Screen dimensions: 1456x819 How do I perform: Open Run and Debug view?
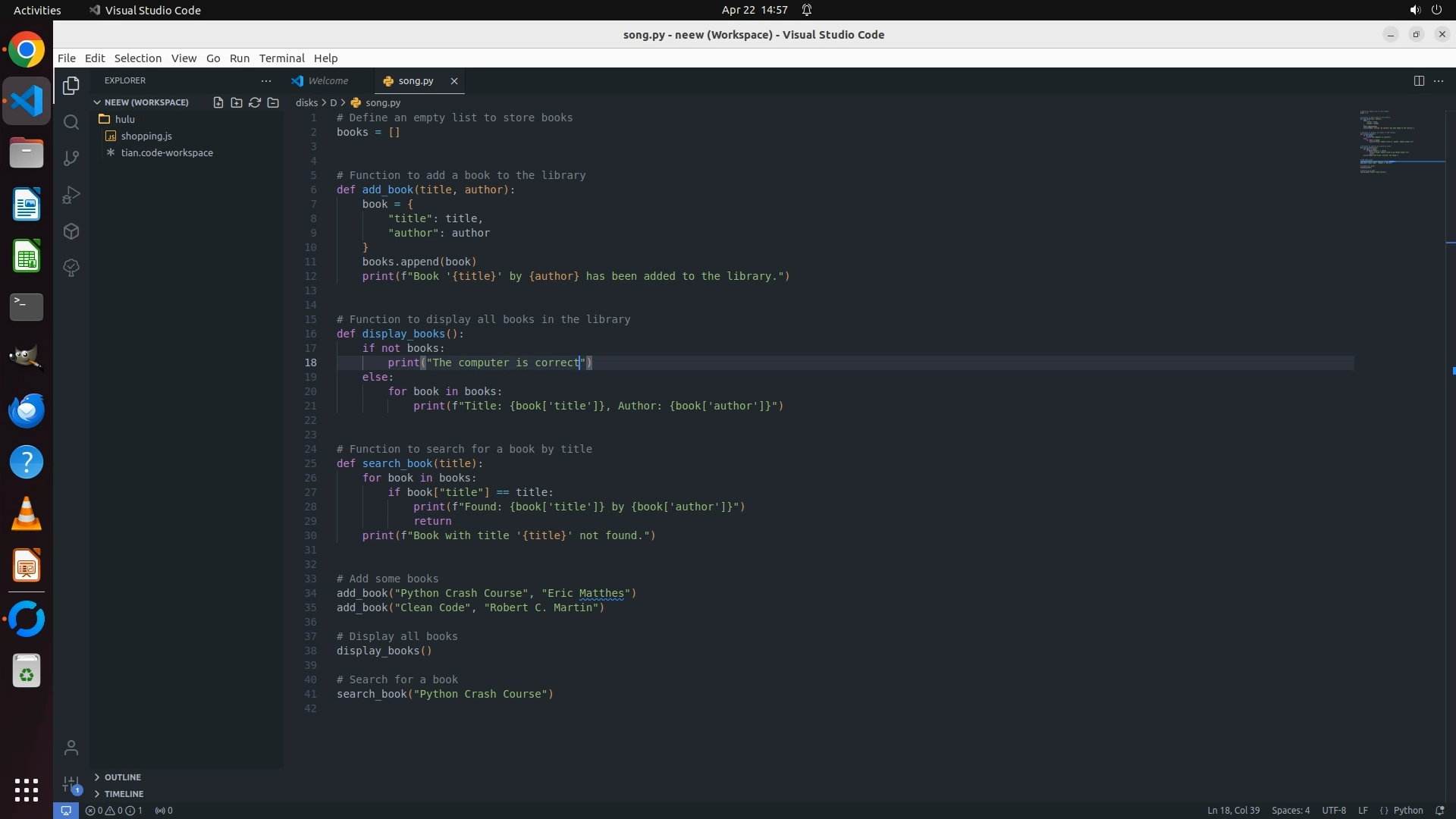[x=71, y=195]
